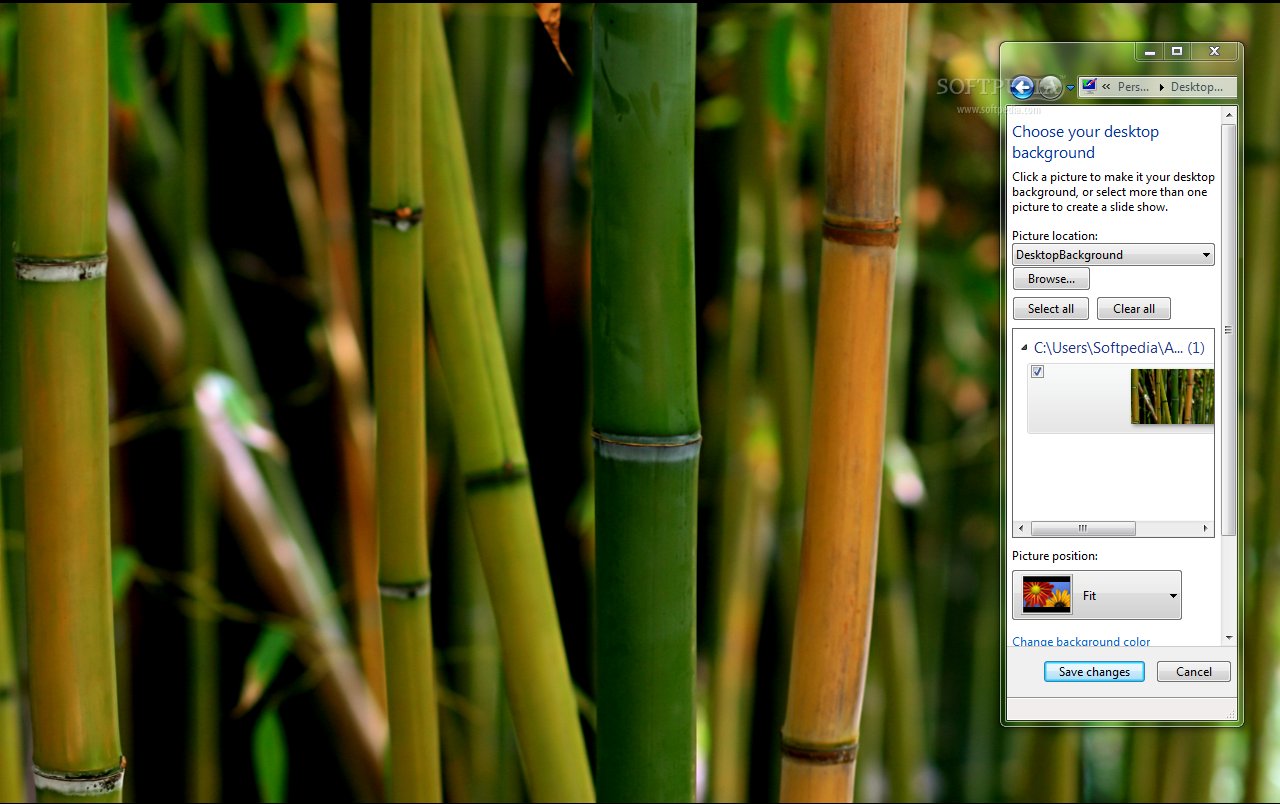The height and width of the screenshot is (804, 1280).
Task: Click the picture list horizontal scrollbar thumb
Action: coord(1083,528)
